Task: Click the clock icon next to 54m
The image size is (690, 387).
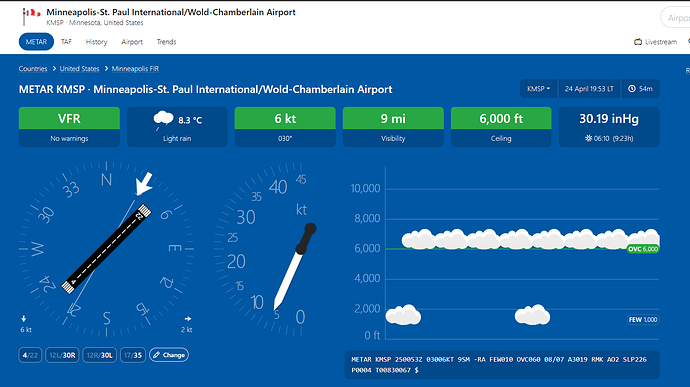Action: click(x=631, y=89)
